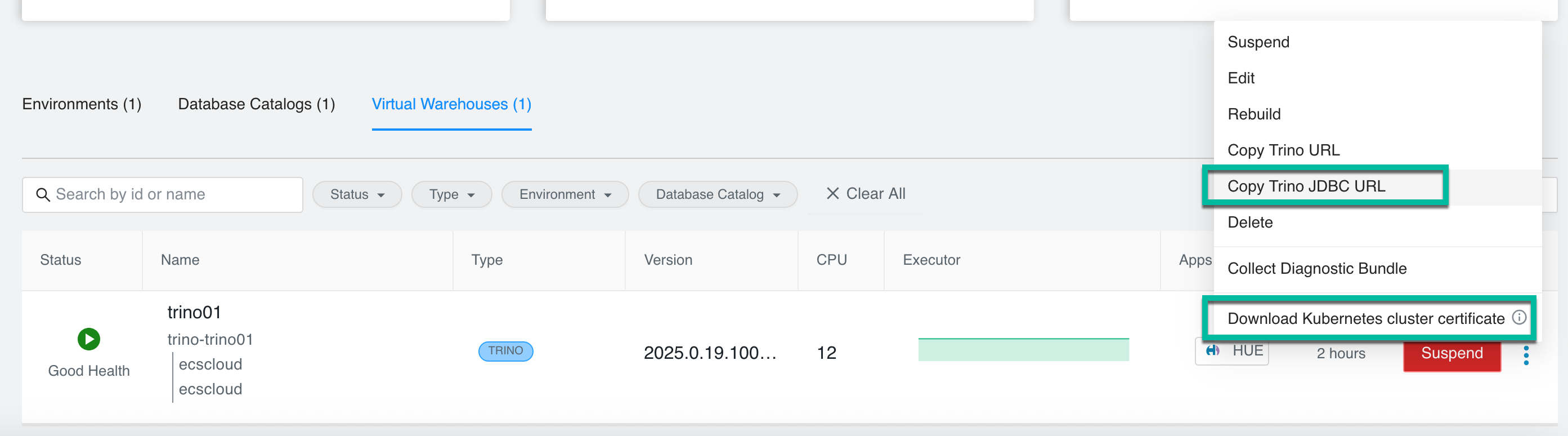Image resolution: width=1568 pixels, height=436 pixels.
Task: Expand the Status filter dropdown
Action: click(357, 195)
